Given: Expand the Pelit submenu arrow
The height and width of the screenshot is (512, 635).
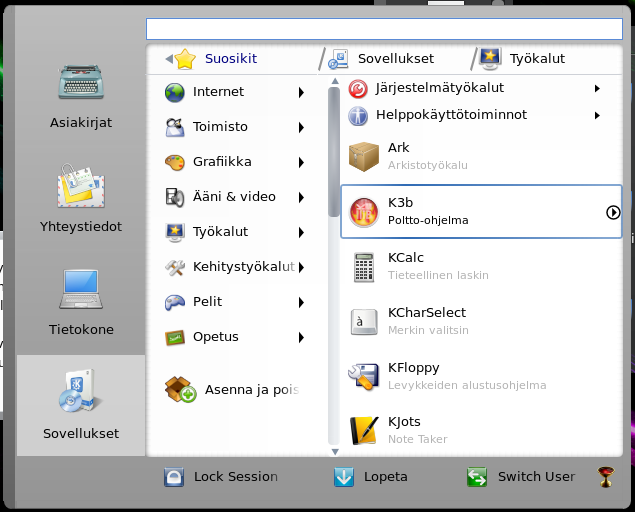Looking at the screenshot, I should tap(301, 302).
